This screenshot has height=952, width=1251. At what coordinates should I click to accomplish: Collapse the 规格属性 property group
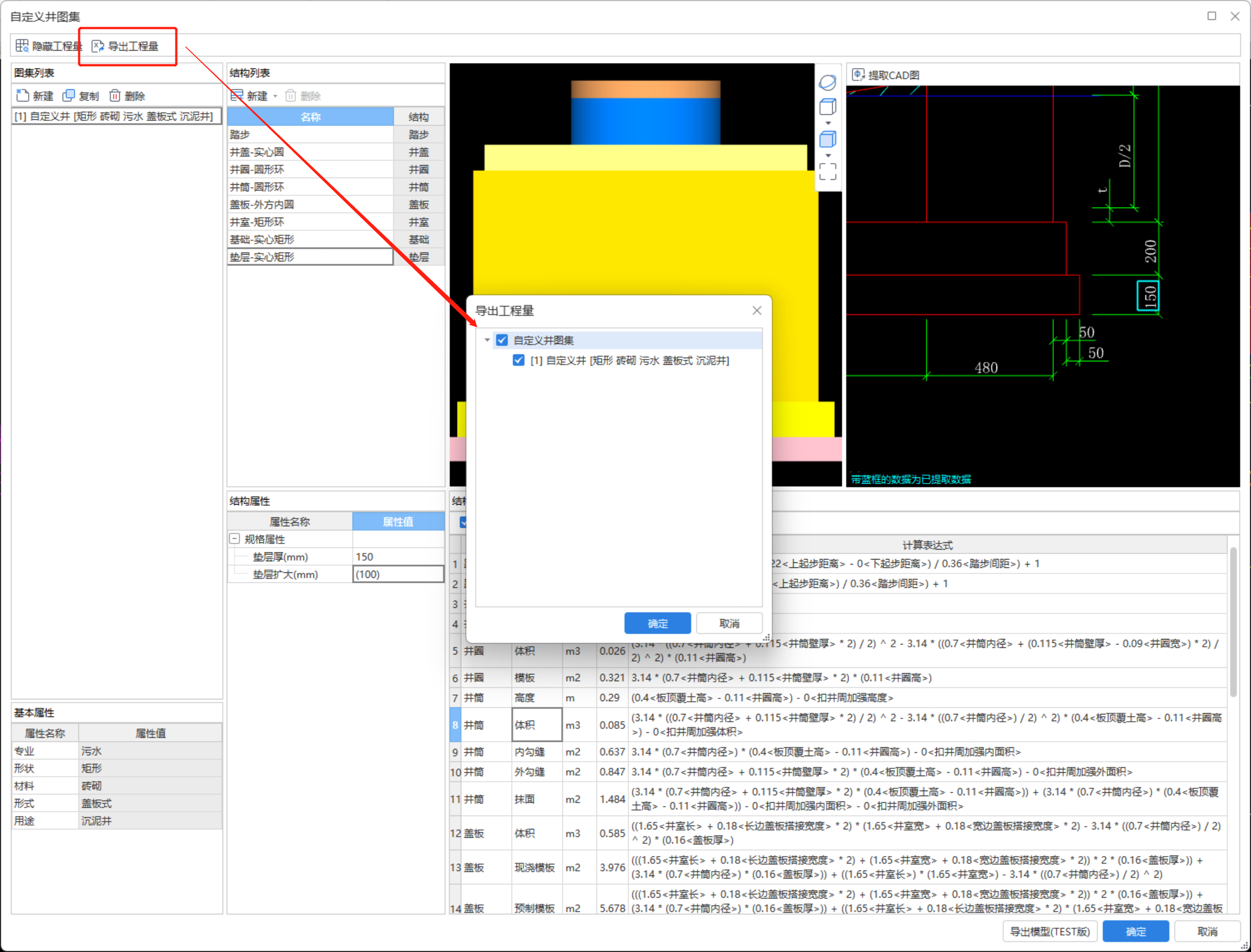coord(234,539)
